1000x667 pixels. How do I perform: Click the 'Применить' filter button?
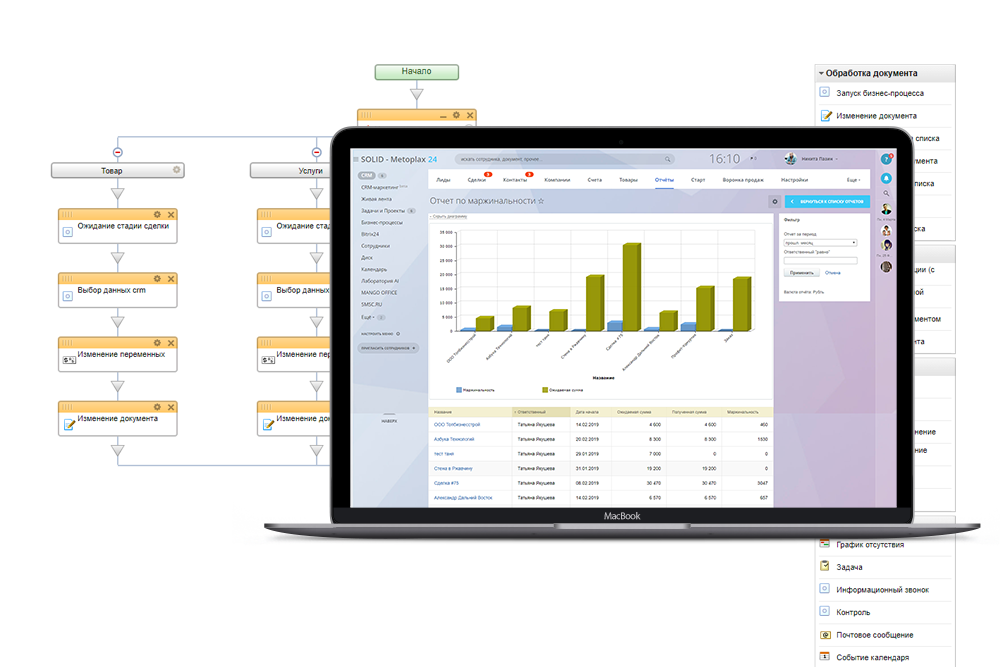click(801, 273)
